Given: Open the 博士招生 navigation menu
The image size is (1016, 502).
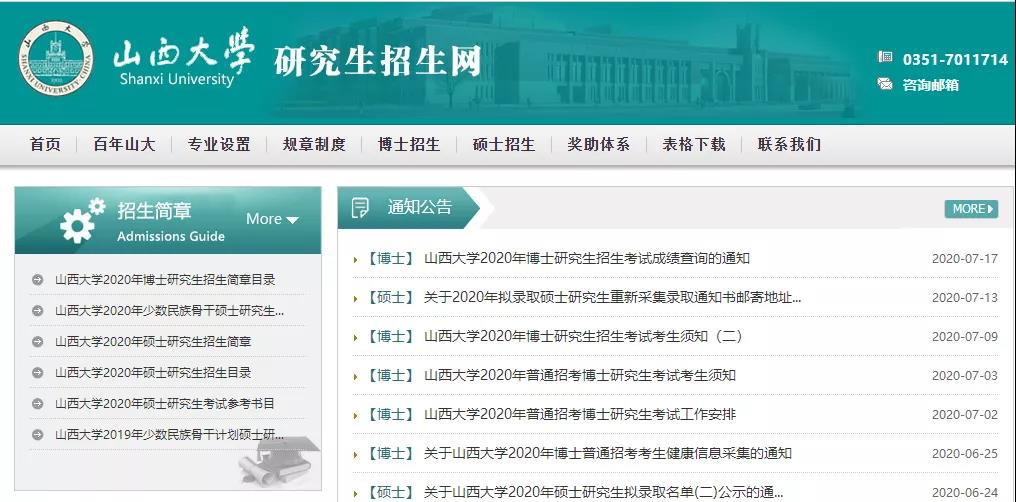Looking at the screenshot, I should (x=408, y=144).
